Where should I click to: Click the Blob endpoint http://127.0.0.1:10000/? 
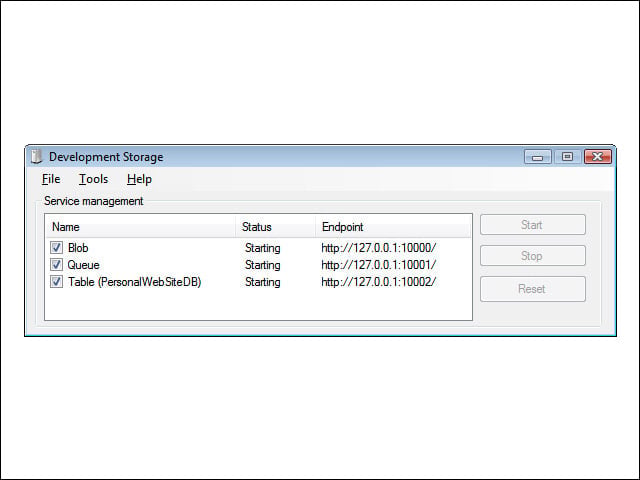[x=378, y=248]
